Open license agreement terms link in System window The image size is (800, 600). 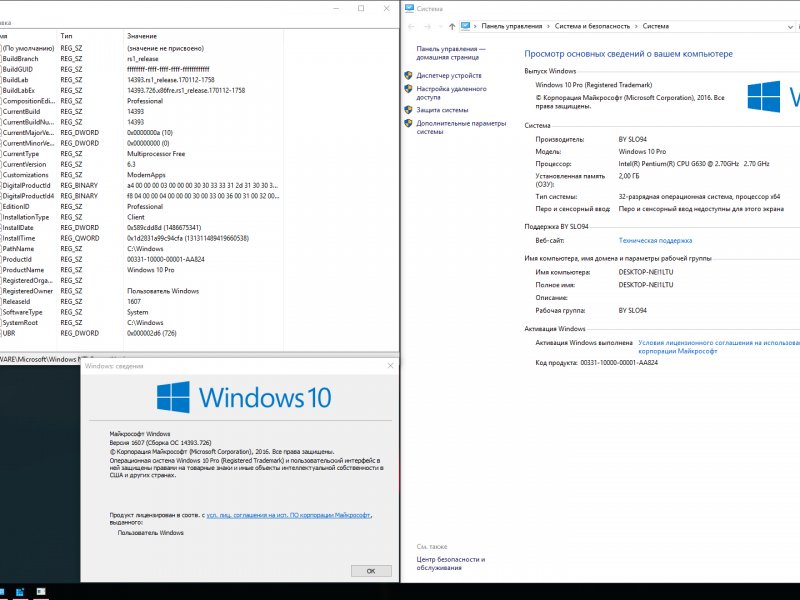click(719, 347)
